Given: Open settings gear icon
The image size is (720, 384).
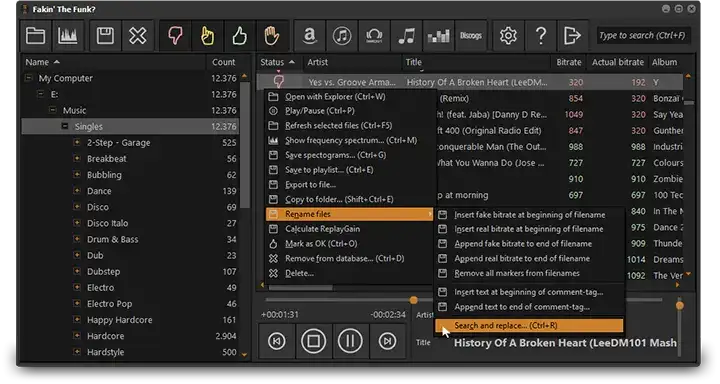Looking at the screenshot, I should pyautogui.click(x=508, y=35).
